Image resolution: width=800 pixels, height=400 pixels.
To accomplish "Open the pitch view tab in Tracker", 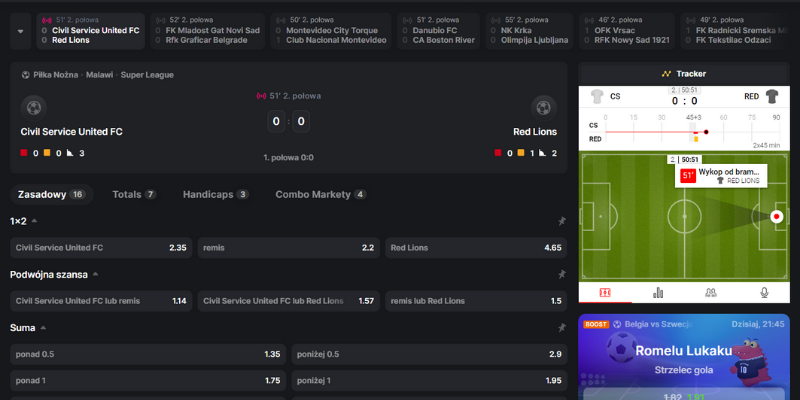I will click(604, 292).
